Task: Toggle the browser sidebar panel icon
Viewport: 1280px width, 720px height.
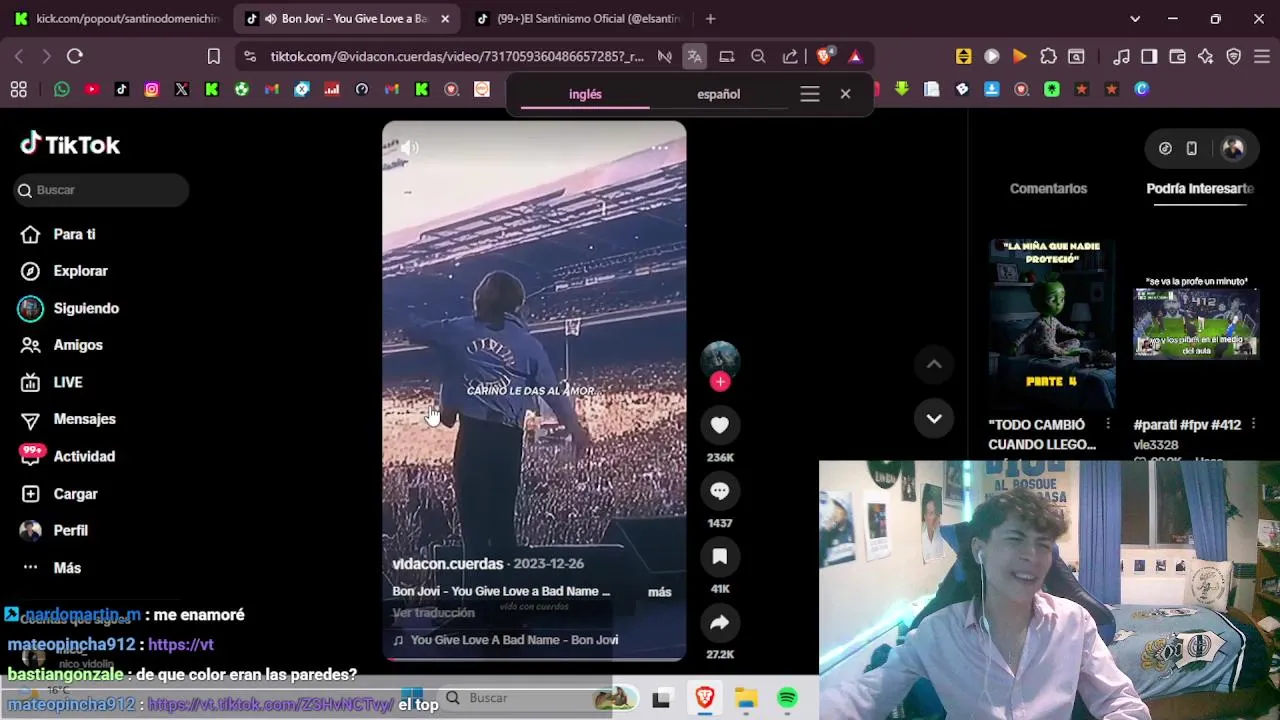Action: tap(1149, 56)
